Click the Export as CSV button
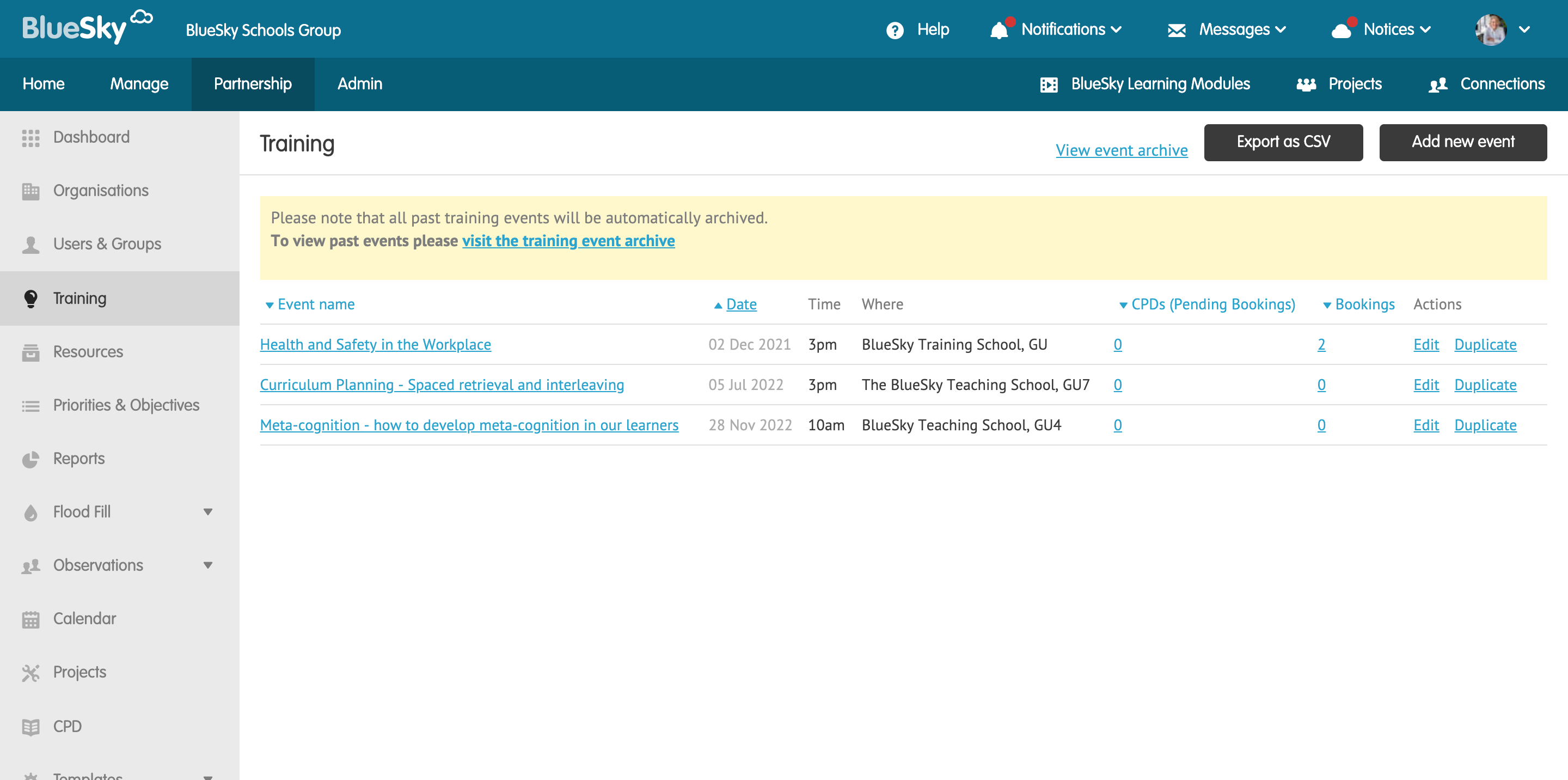 pyautogui.click(x=1283, y=143)
